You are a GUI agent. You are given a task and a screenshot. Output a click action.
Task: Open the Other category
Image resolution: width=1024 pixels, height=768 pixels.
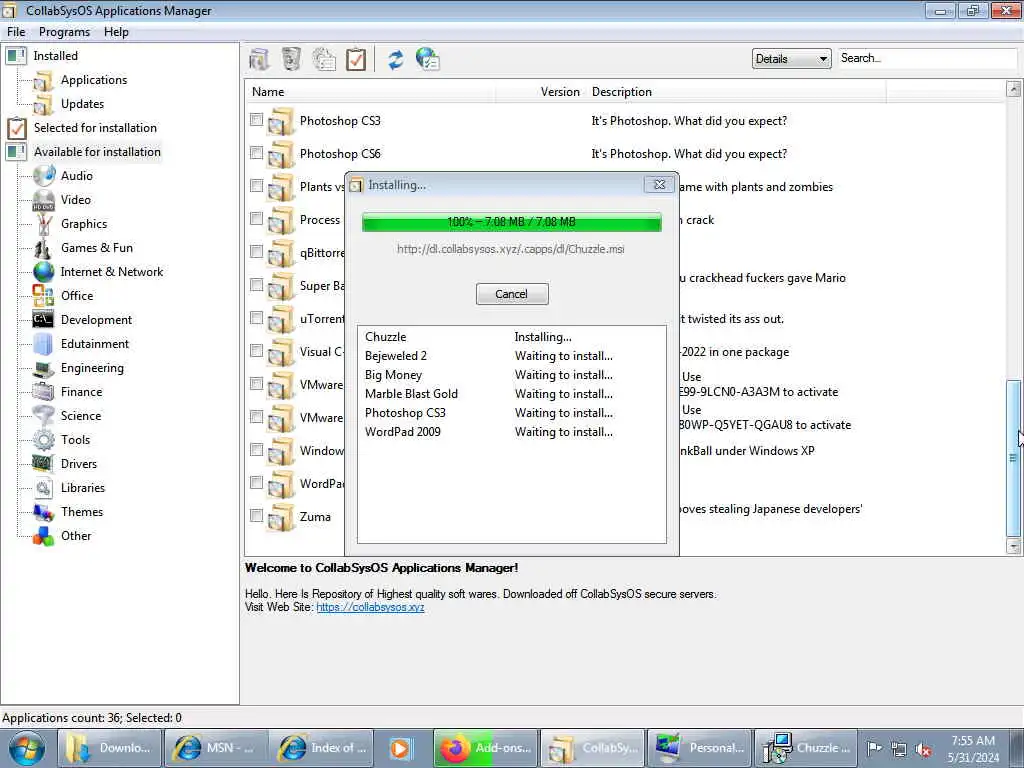coord(76,536)
